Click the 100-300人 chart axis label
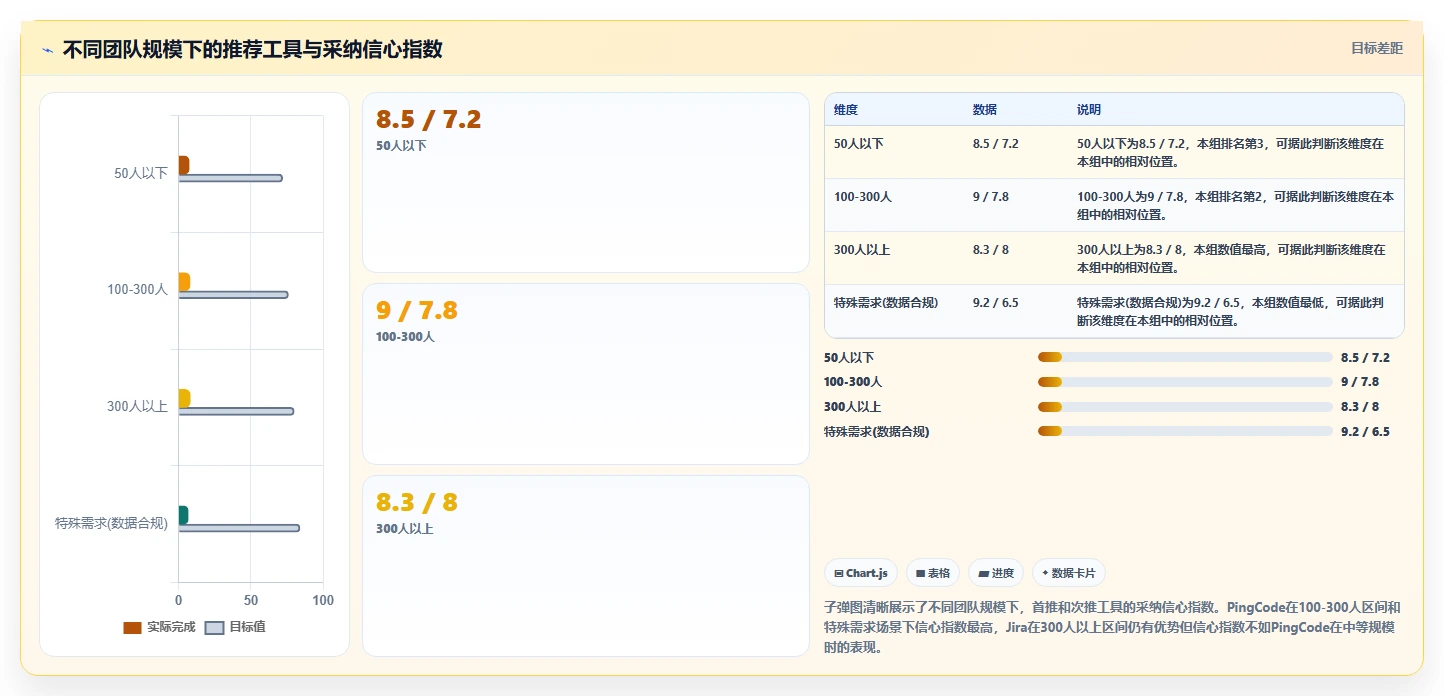This screenshot has height=696, width=1444. [137, 290]
